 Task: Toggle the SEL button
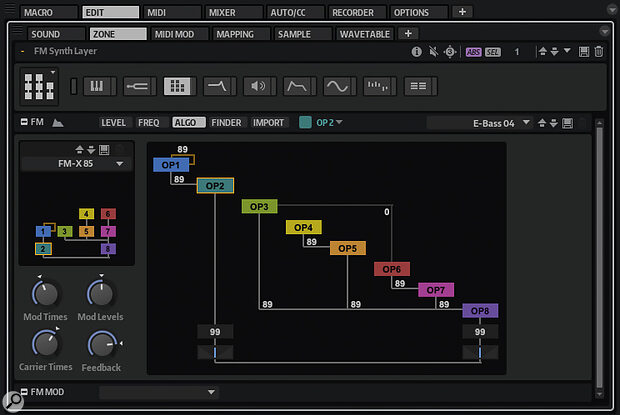493,52
